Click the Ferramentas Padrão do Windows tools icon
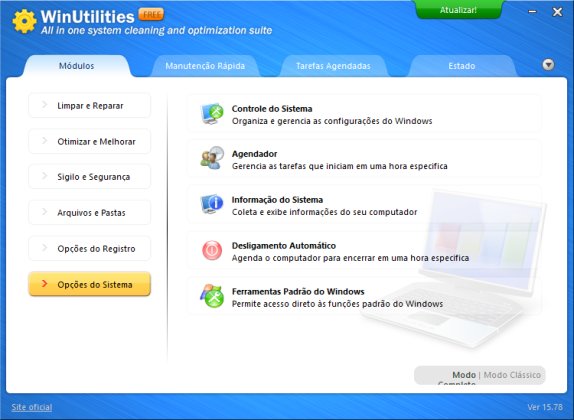This screenshot has height=420, width=574. click(212, 296)
